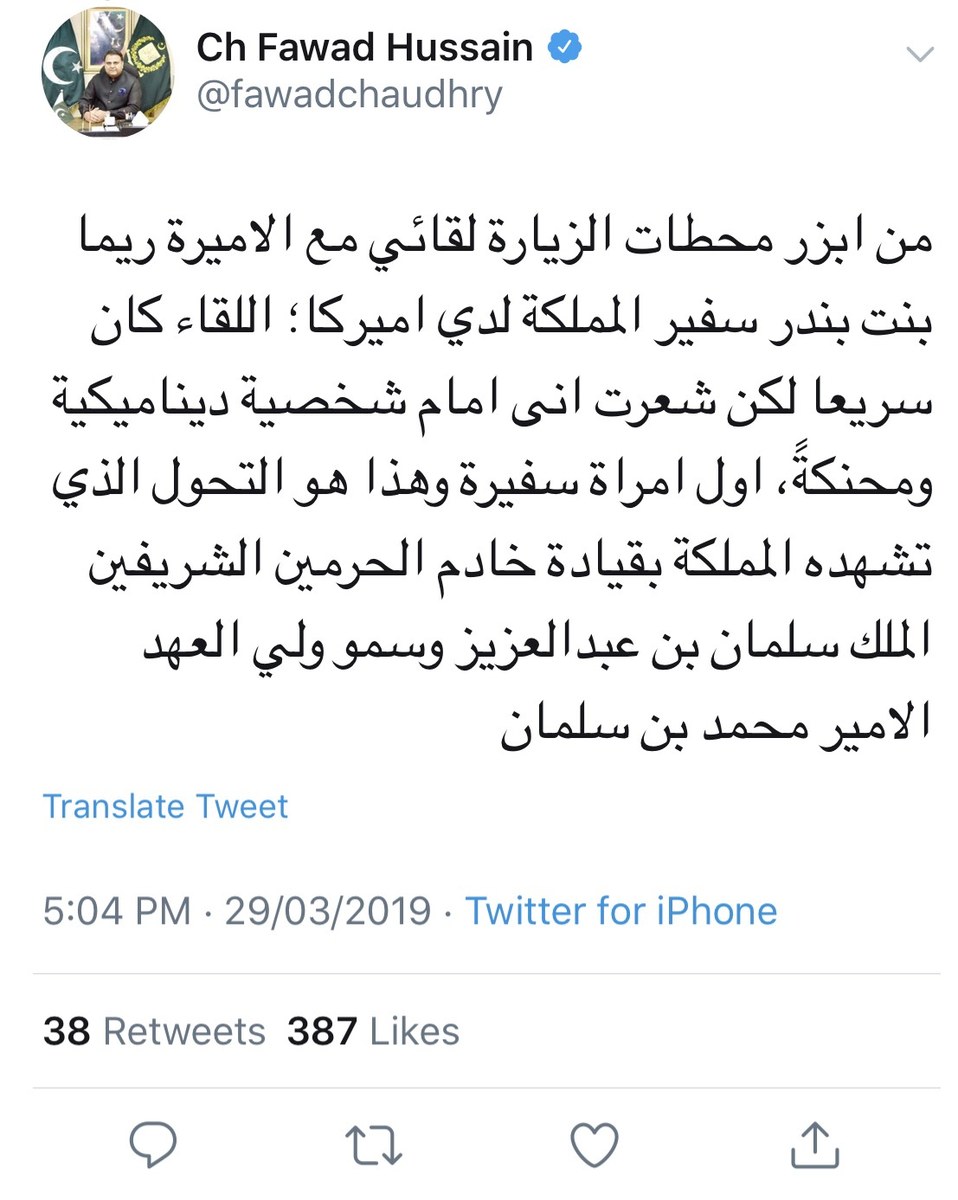The width and height of the screenshot is (958, 1200).
Task: View the 387 Likes list
Action: tap(373, 1031)
